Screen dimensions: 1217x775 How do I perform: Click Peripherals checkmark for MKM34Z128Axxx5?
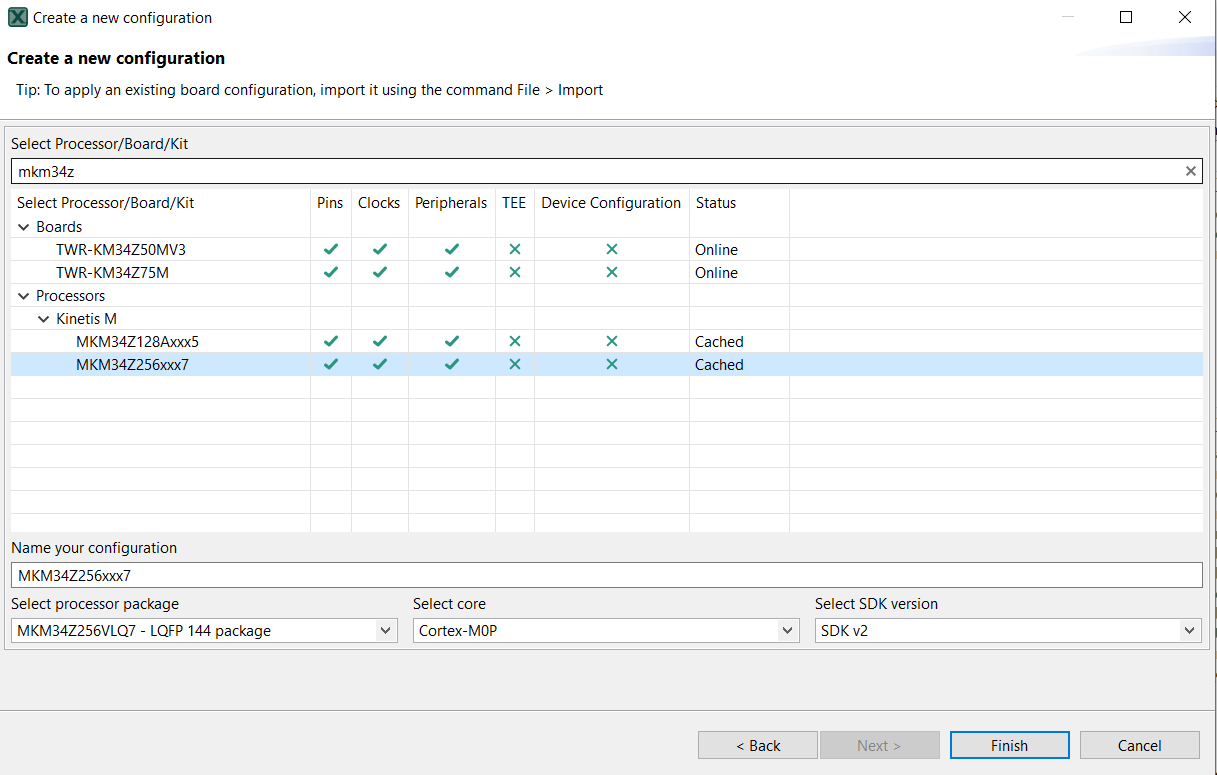click(452, 341)
